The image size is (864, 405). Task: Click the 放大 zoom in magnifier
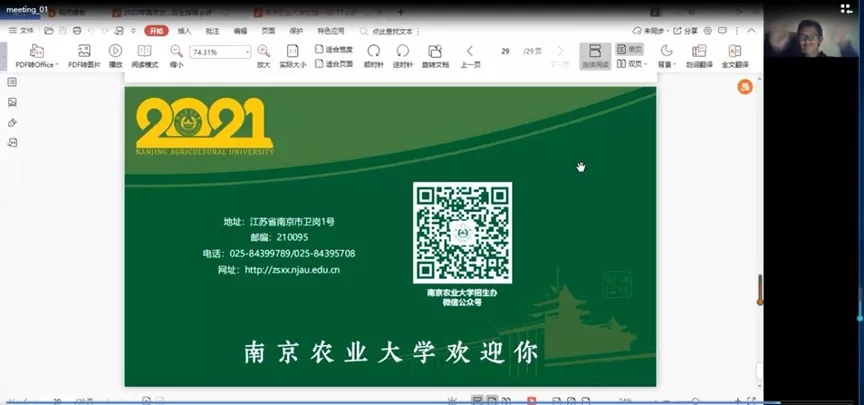(x=263, y=51)
